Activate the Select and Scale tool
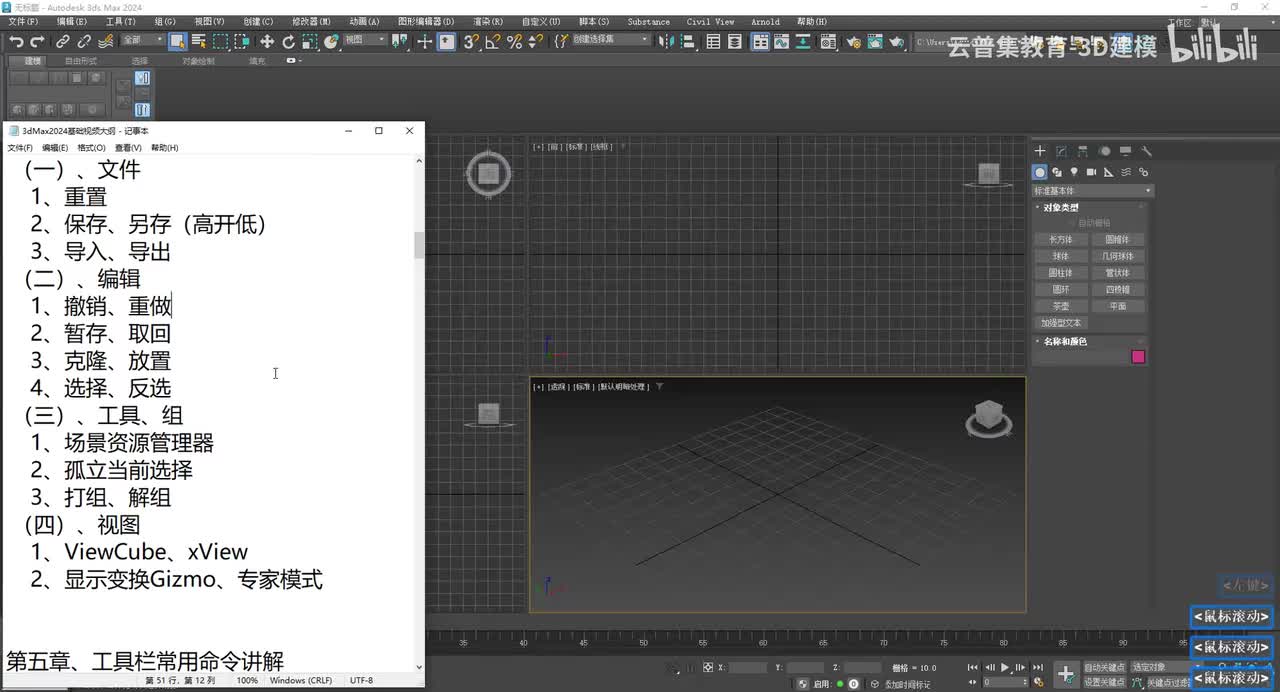The width and height of the screenshot is (1280, 692). point(310,41)
